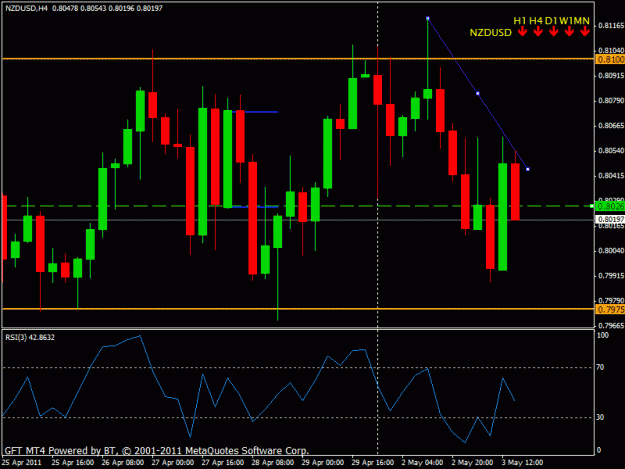Click the 29 Apr 16:00 time label
The height and width of the screenshot is (469, 625).
tap(372, 463)
